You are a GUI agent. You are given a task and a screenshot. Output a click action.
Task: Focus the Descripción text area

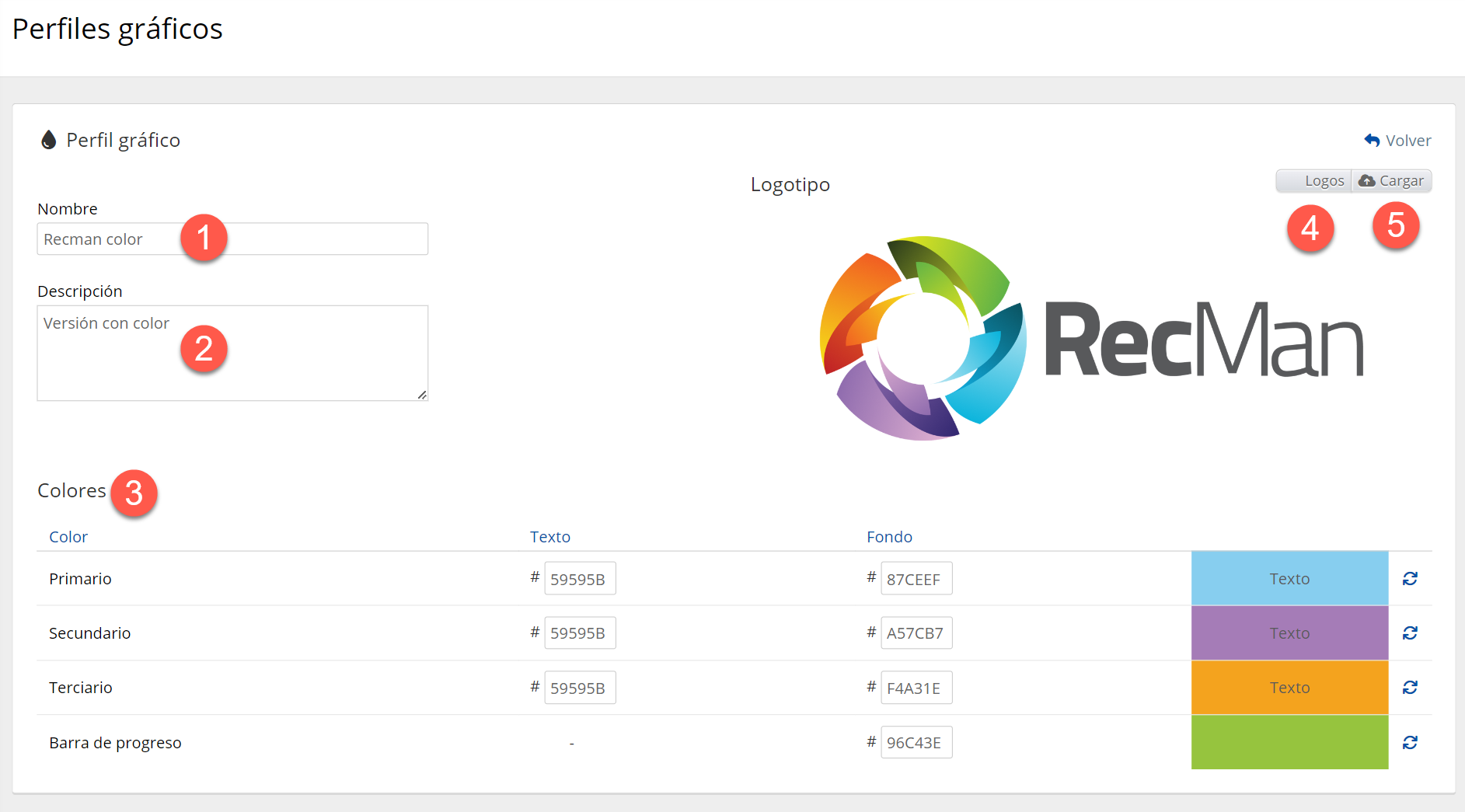(x=232, y=354)
